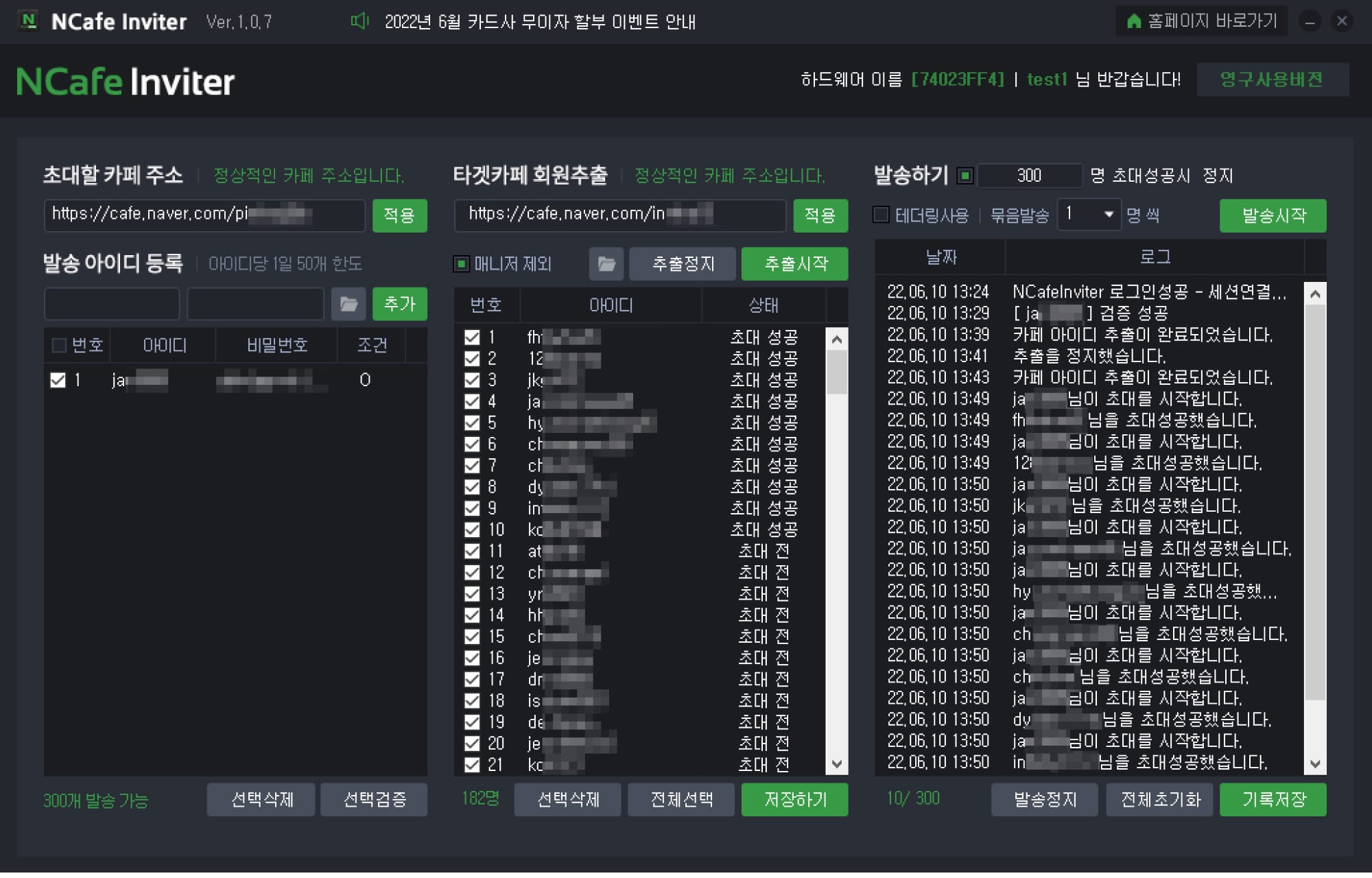Delete selected accounts with left 선택삭제
The width and height of the screenshot is (1372, 878).
(x=261, y=800)
